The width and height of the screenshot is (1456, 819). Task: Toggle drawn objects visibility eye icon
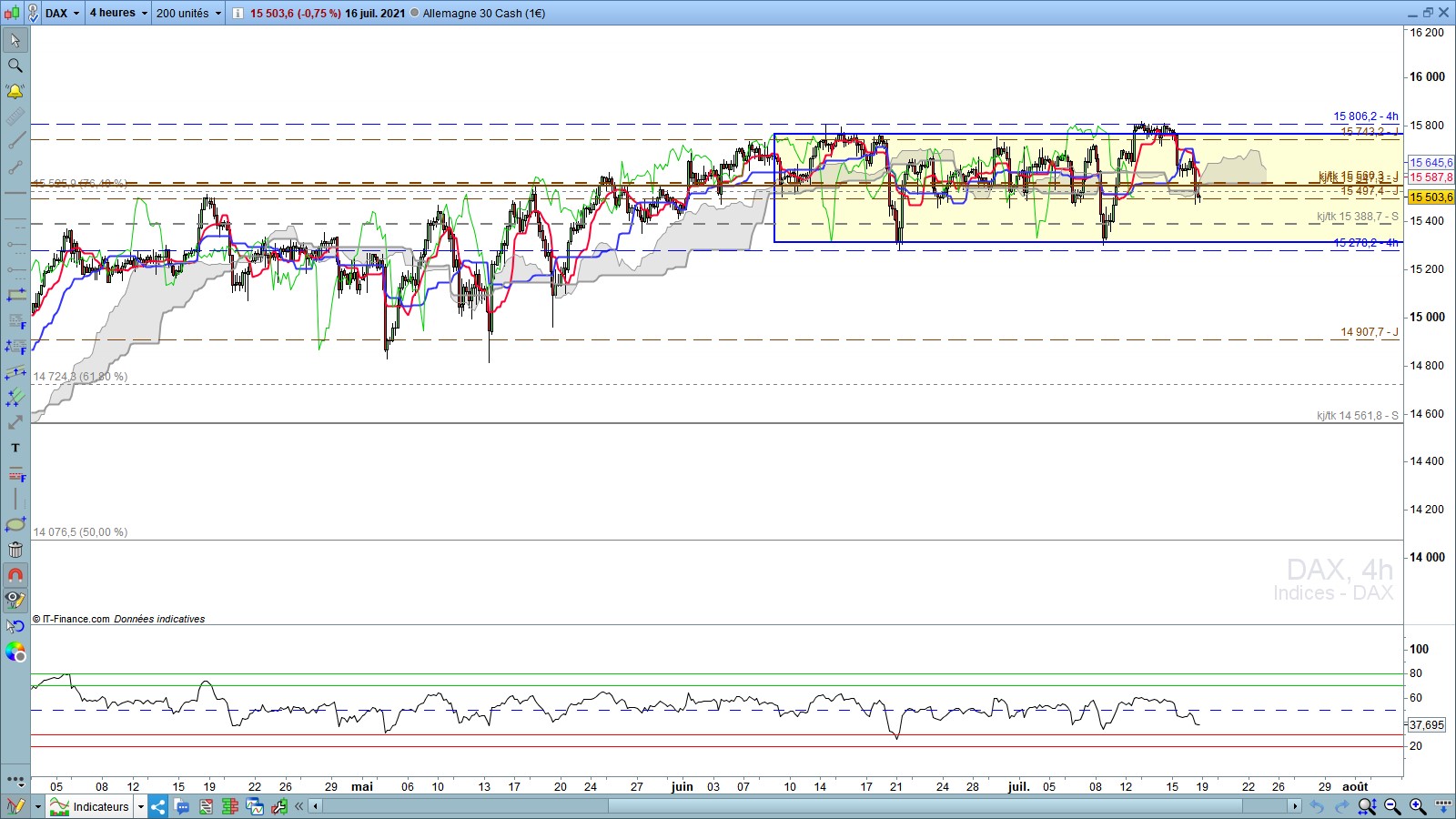click(x=15, y=601)
